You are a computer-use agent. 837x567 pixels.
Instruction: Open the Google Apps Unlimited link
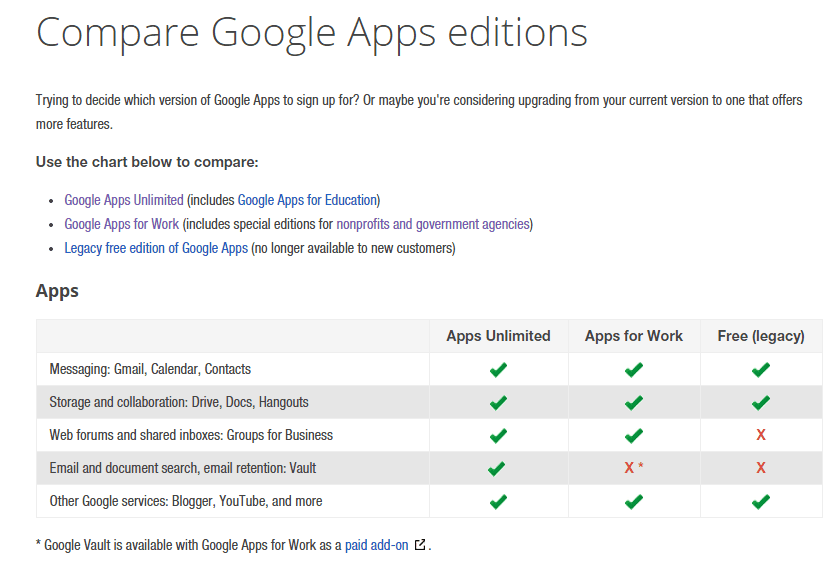[x=124, y=200]
